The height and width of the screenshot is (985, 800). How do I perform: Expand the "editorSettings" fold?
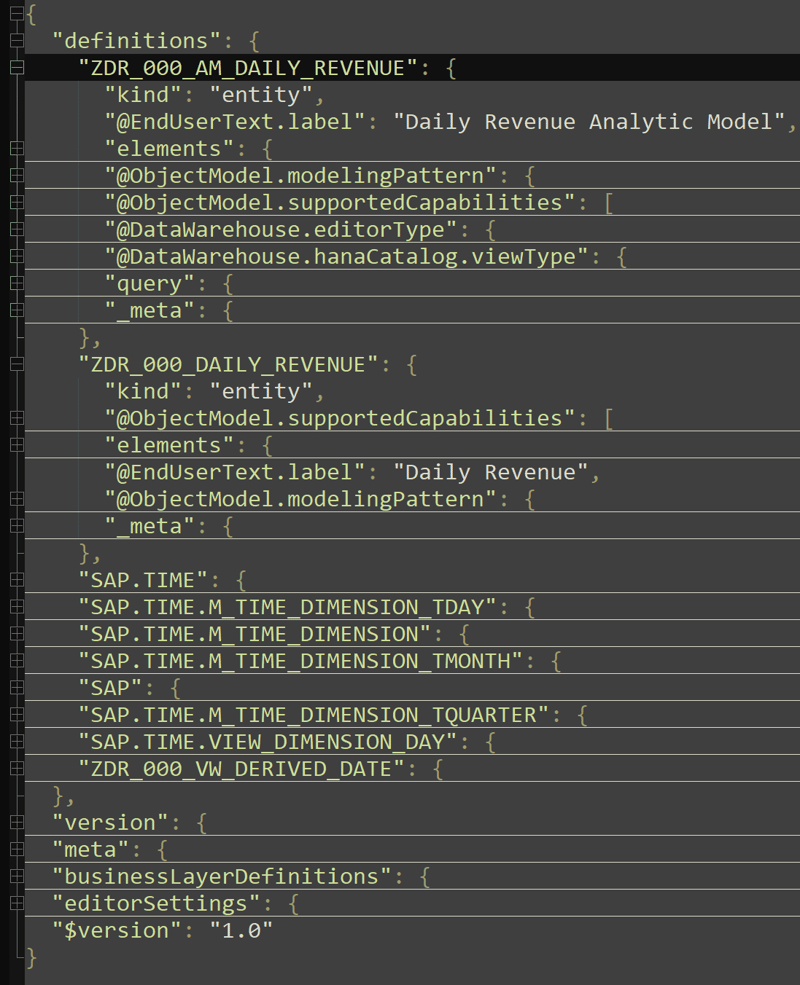17,903
